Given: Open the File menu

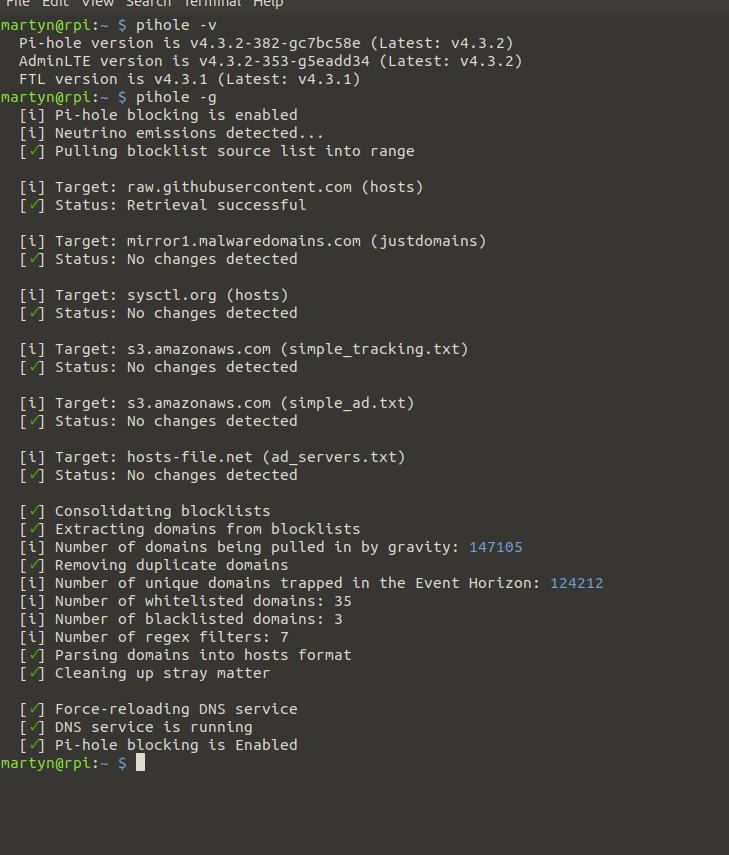Looking at the screenshot, I should [x=17, y=3].
